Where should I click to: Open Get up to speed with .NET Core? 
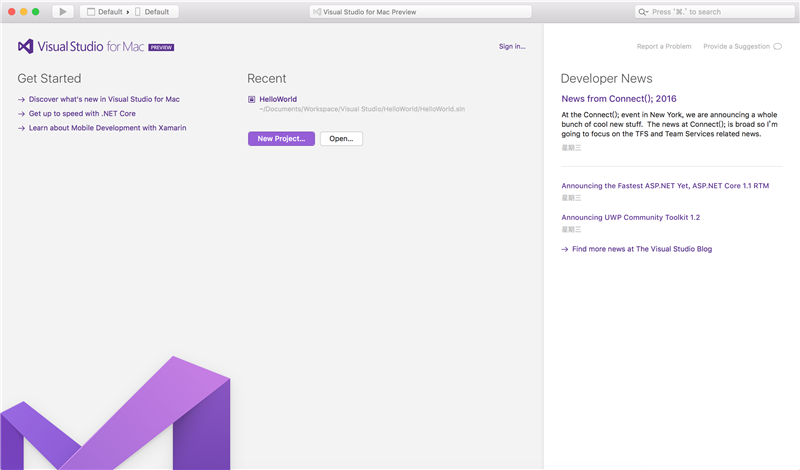(x=82, y=113)
